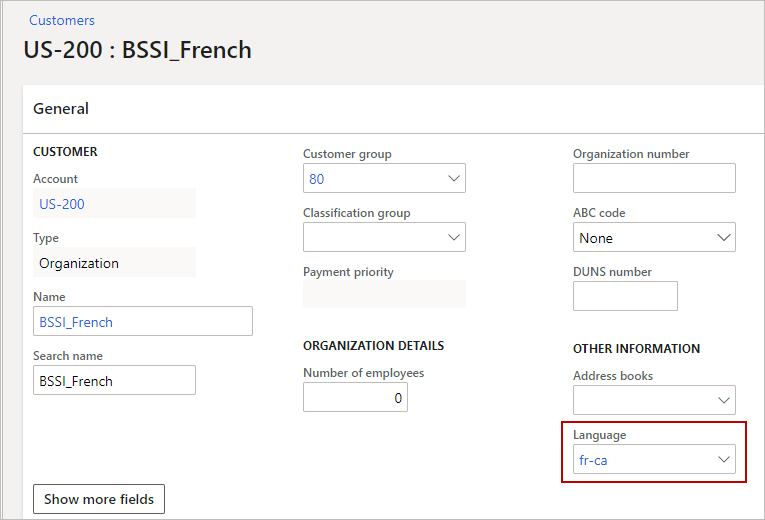The image size is (765, 520).
Task: Go back to Customers breadcrumb link
Action: tap(62, 20)
